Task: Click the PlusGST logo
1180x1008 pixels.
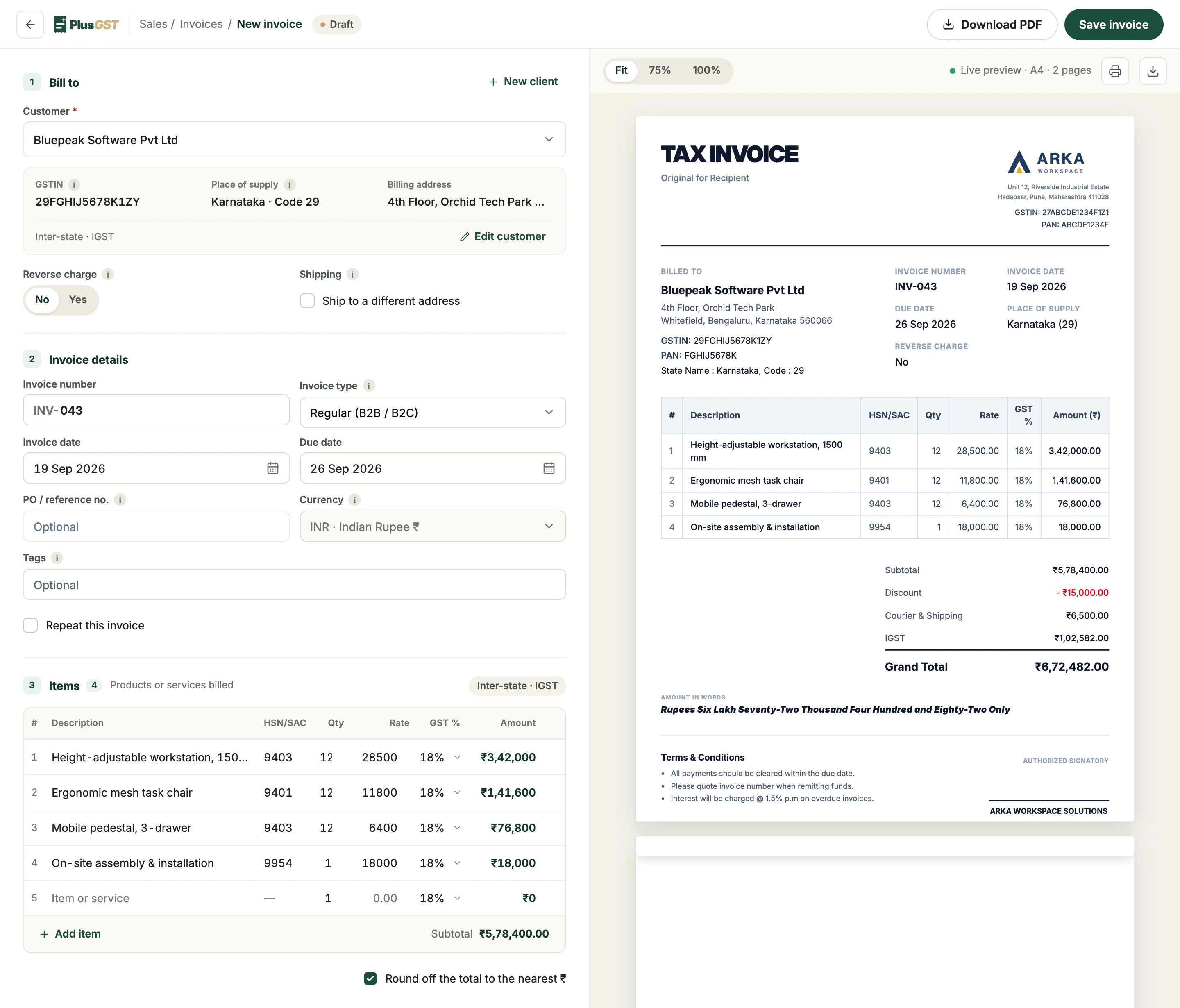Action: [86, 25]
